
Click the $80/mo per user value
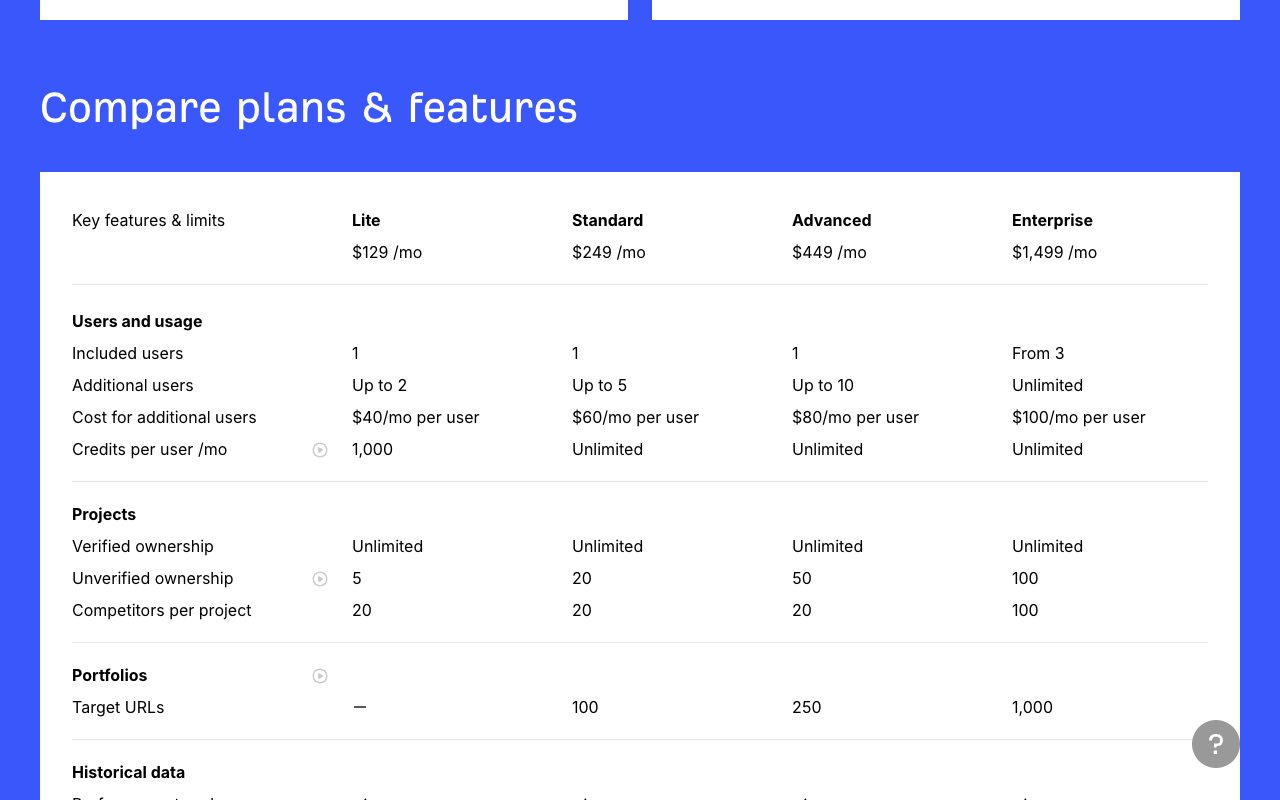pyautogui.click(x=855, y=417)
